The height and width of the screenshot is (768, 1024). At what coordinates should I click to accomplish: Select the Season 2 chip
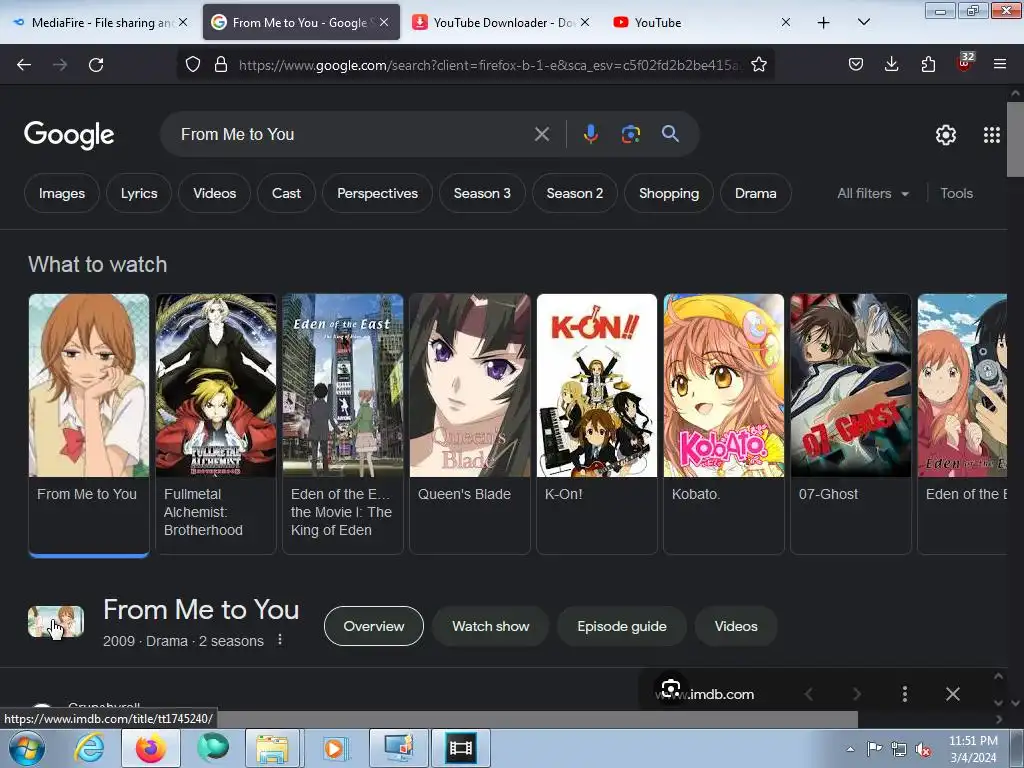[x=575, y=193]
